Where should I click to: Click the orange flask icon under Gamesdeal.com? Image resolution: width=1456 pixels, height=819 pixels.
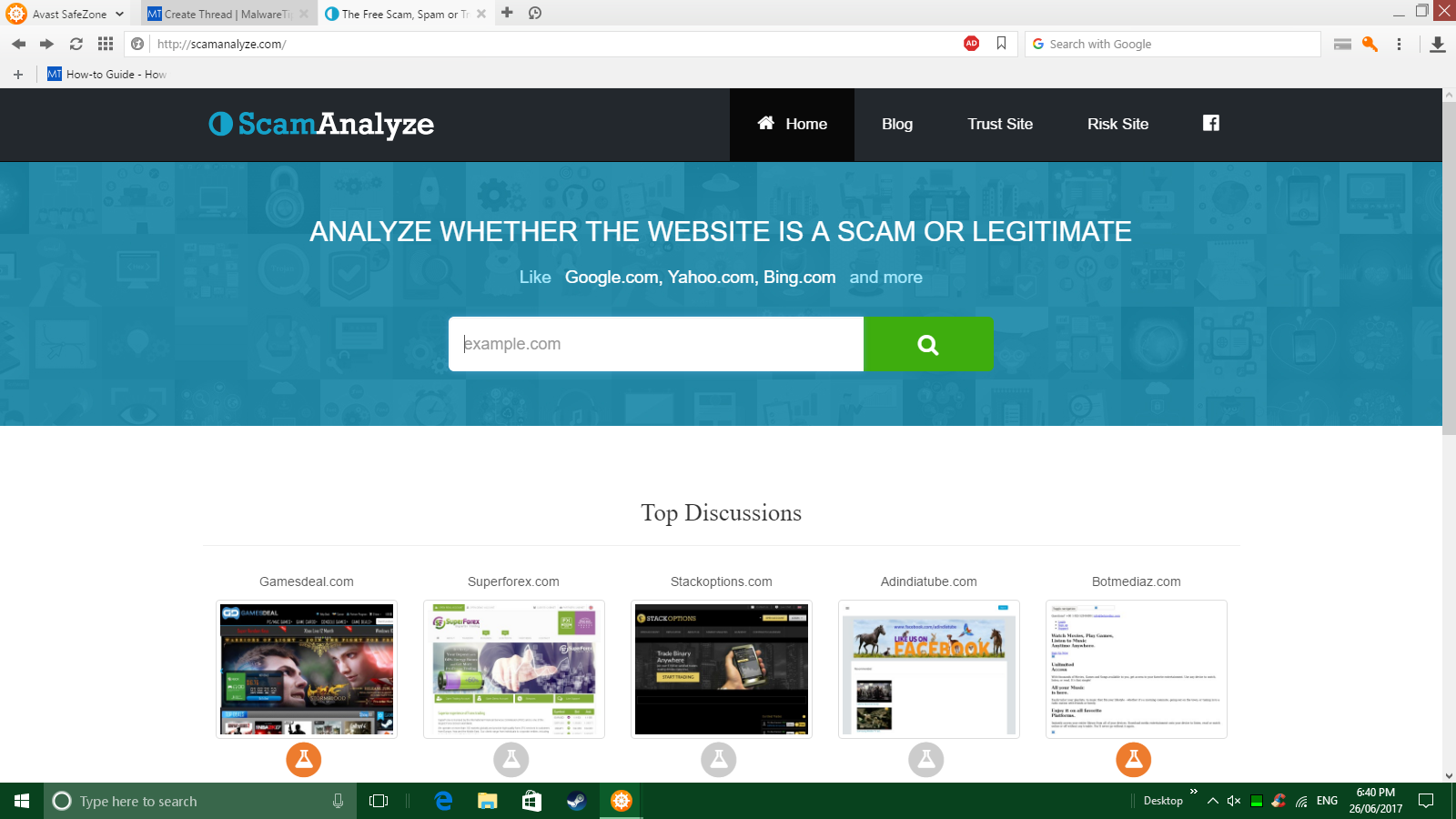304,759
